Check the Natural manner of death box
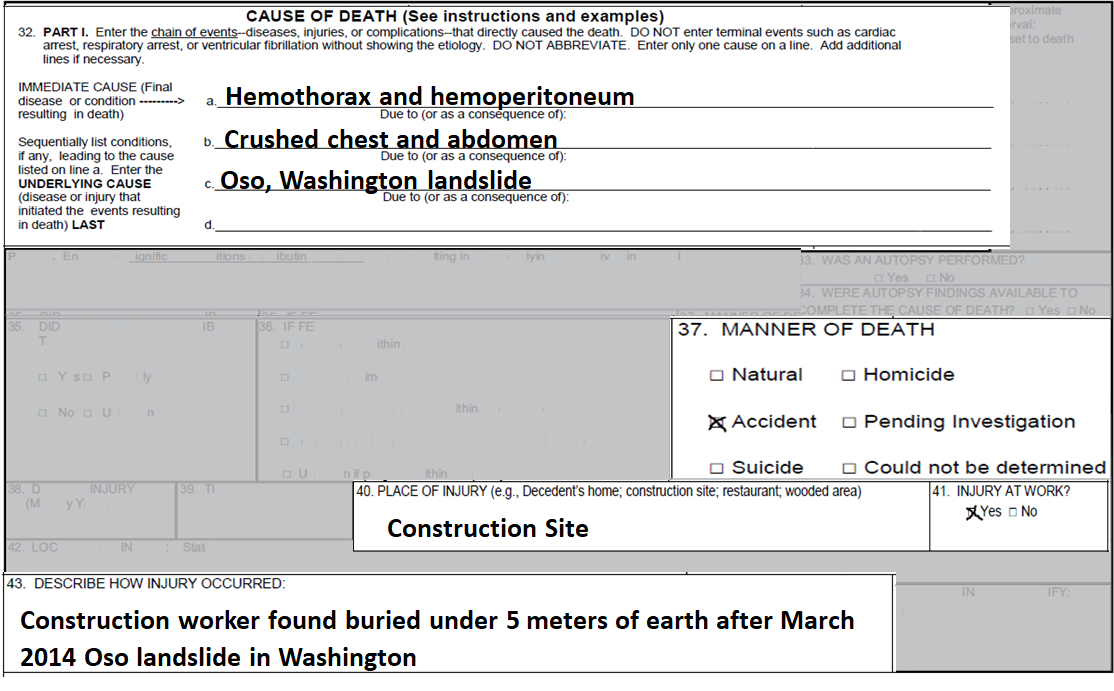 pos(716,375)
